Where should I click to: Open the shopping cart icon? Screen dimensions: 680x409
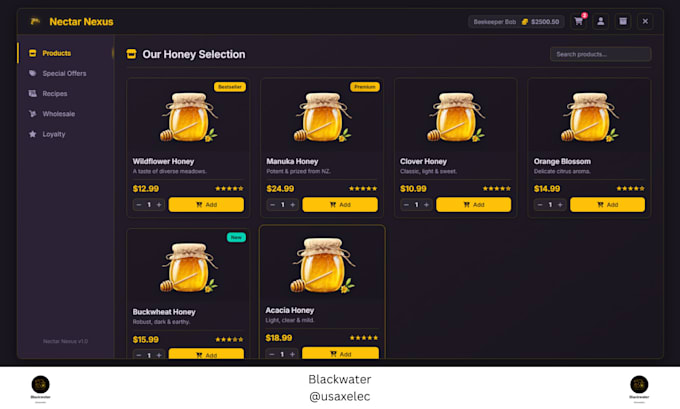579,21
